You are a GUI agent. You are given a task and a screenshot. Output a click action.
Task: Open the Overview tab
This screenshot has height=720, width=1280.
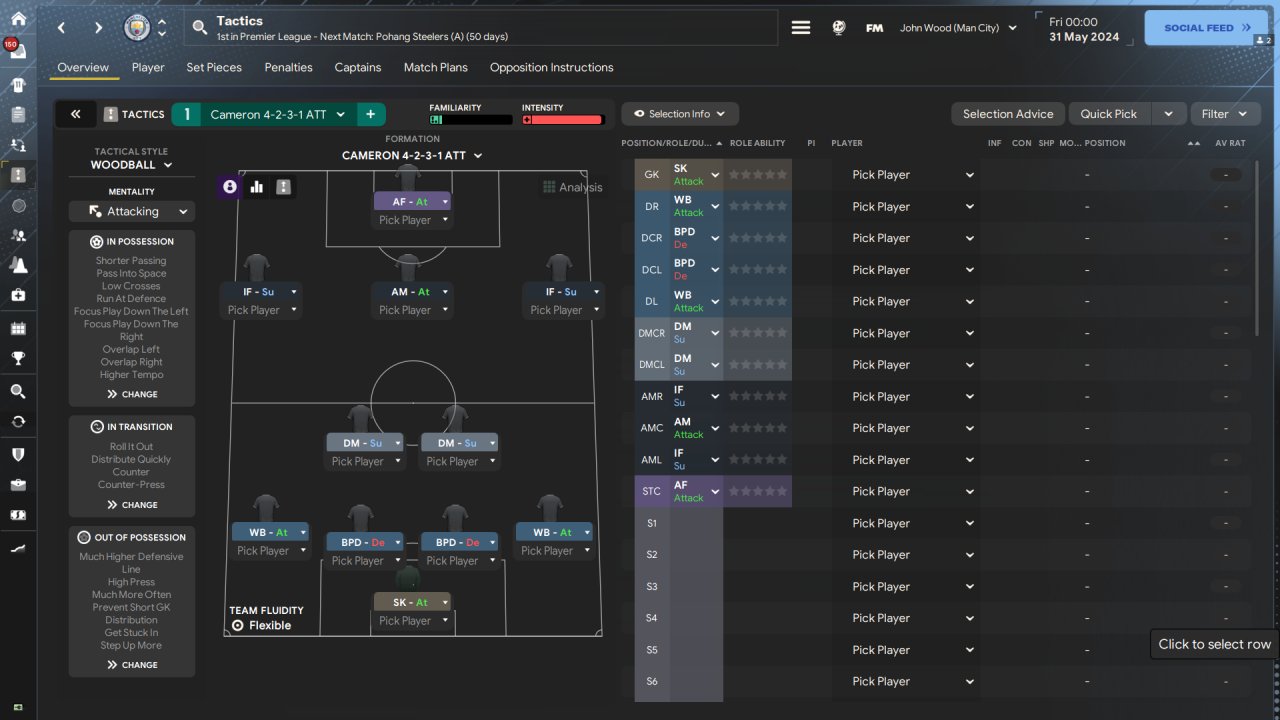83,68
